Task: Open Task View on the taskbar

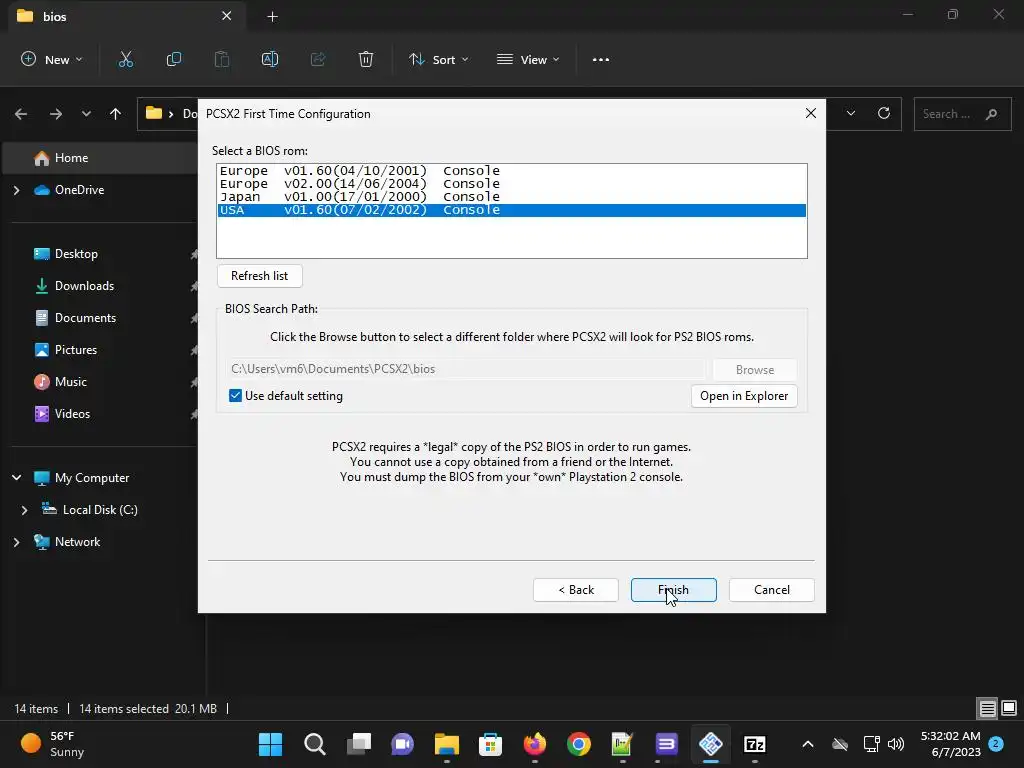Action: (359, 744)
